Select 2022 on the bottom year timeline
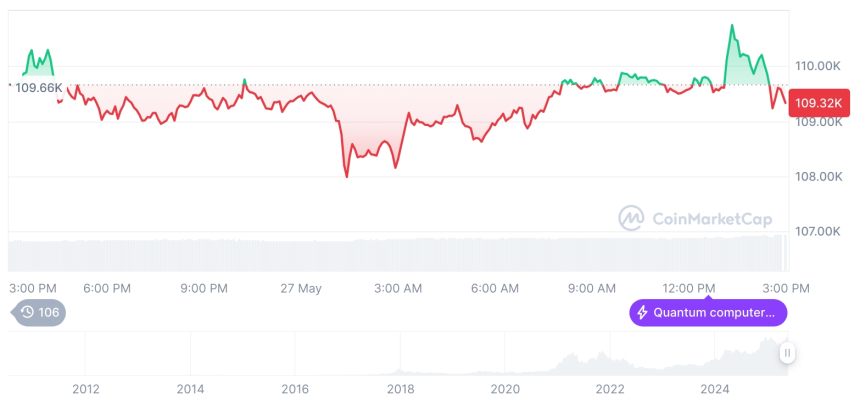Image resolution: width=860 pixels, height=401 pixels. point(610,389)
